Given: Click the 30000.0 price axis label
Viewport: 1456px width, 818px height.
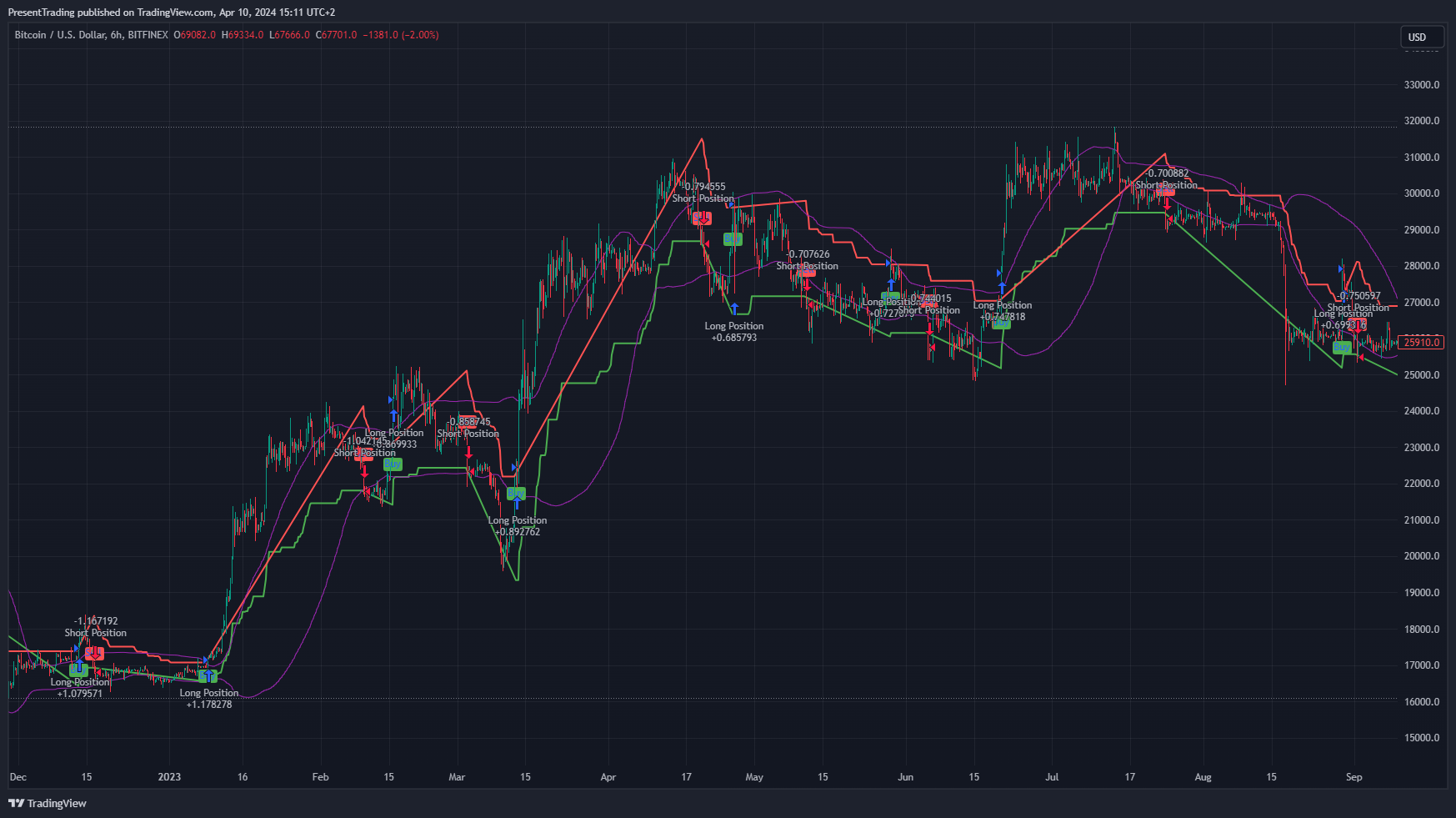Looking at the screenshot, I should (1422, 193).
